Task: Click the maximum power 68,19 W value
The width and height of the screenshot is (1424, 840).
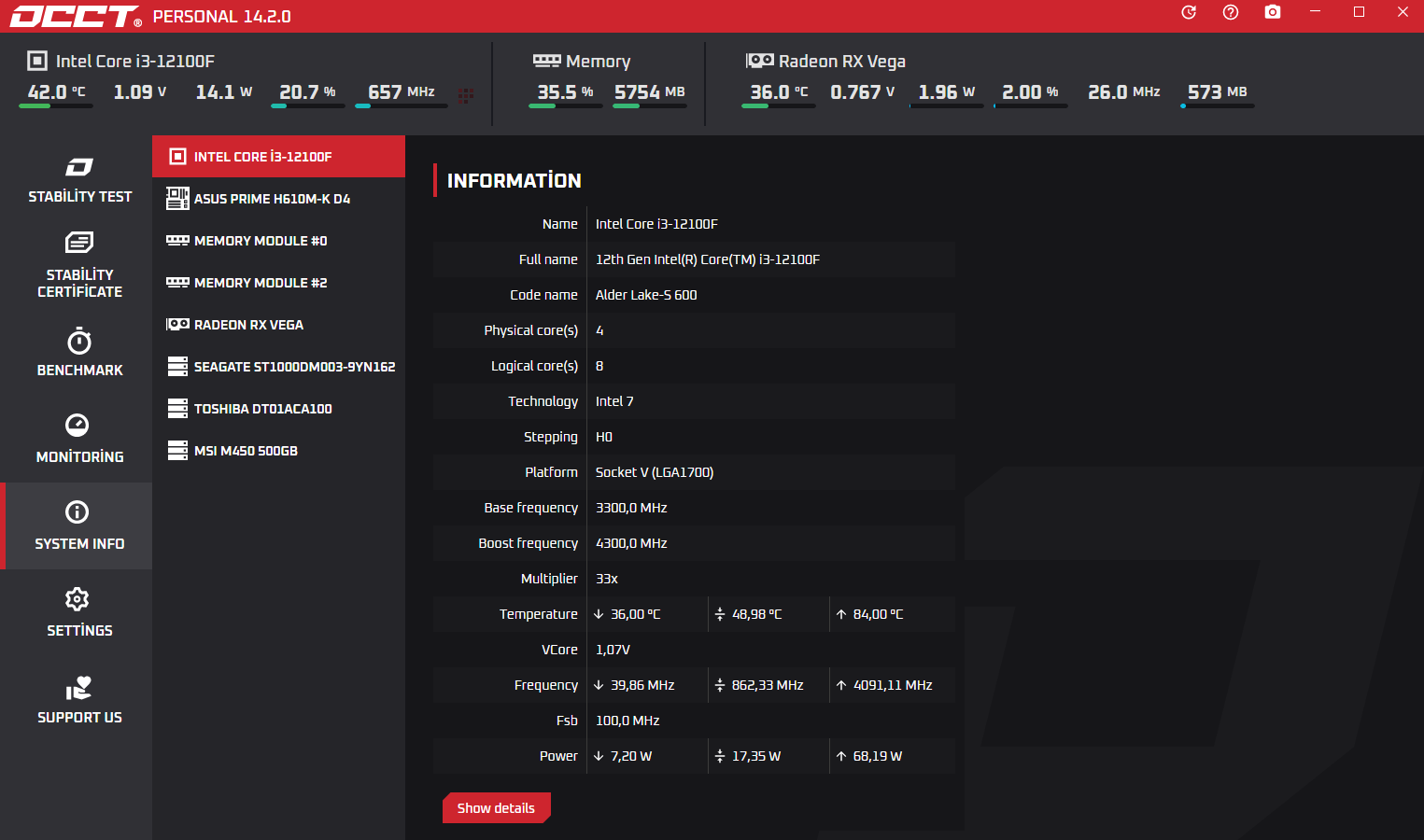Action: [877, 756]
